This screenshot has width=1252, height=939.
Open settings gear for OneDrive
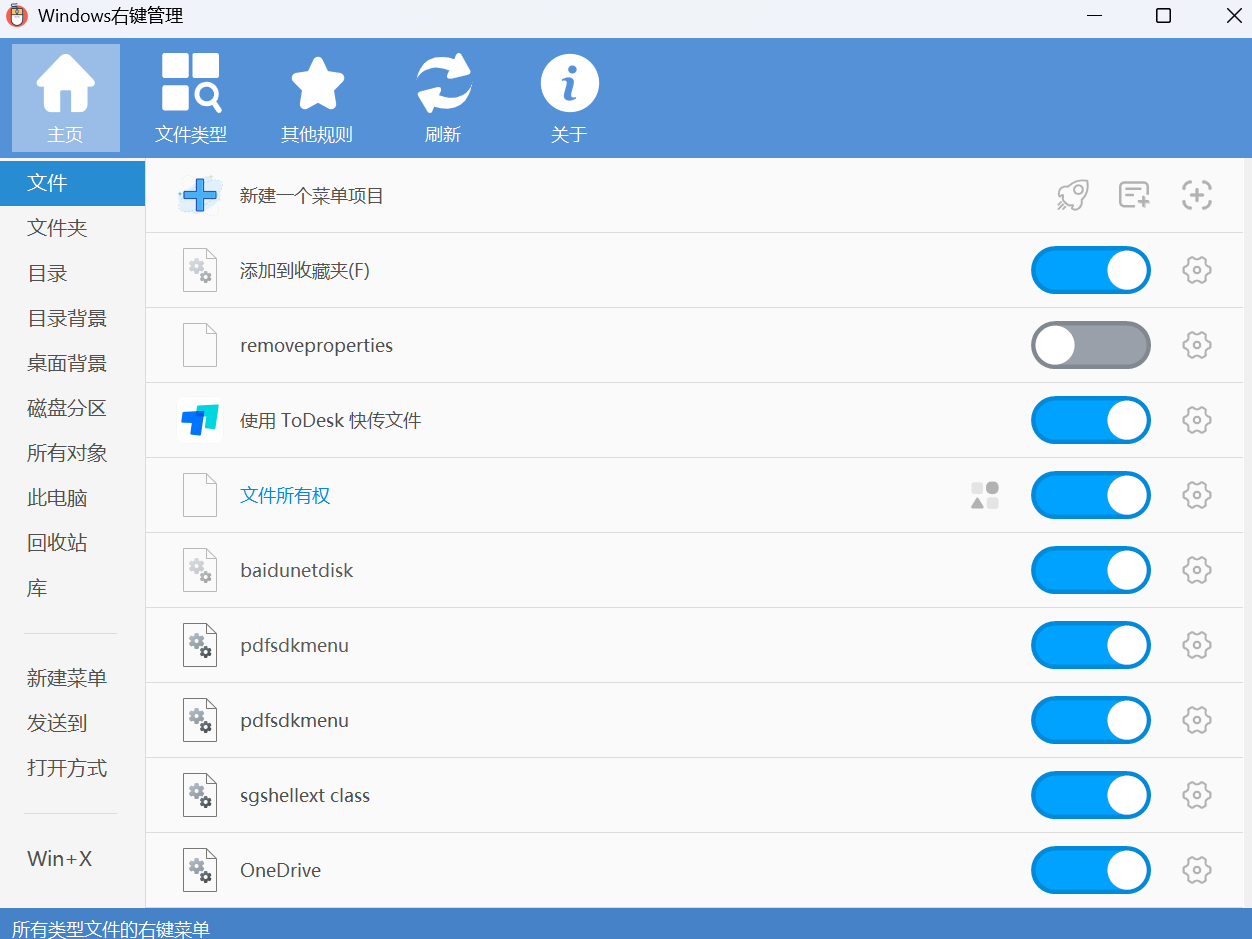[1197, 870]
